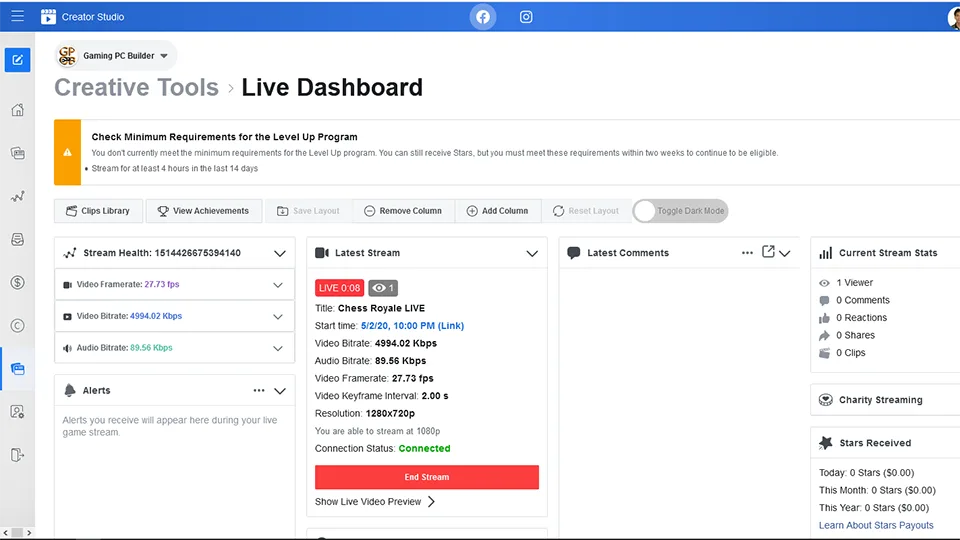Go to Creative Tools breadcrumb
Screen dimensions: 960x540
137,88
